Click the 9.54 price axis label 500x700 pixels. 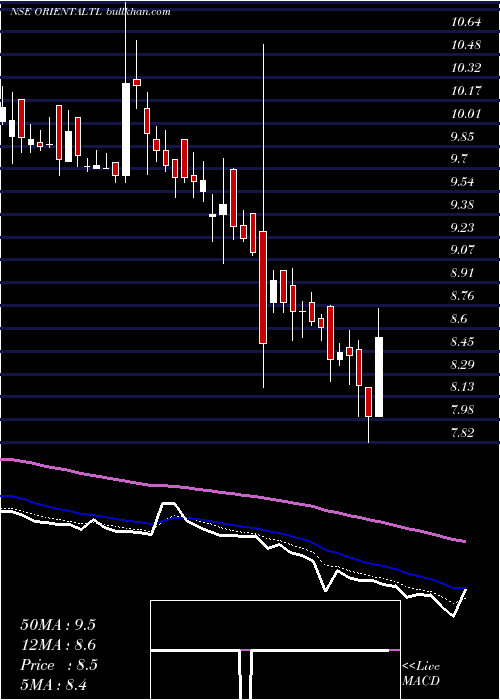pos(462,182)
